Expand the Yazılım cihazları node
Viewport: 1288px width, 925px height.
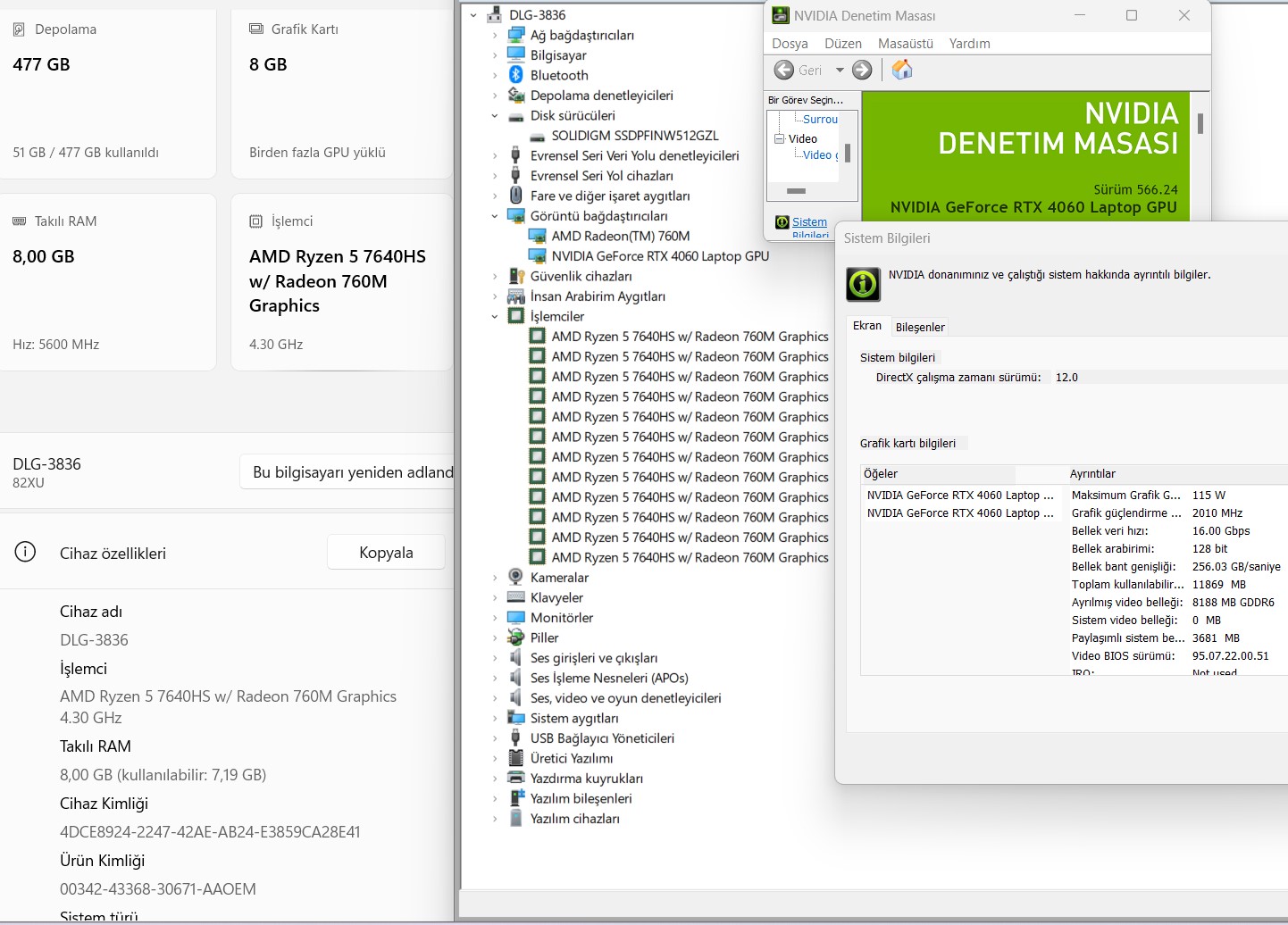(x=495, y=819)
